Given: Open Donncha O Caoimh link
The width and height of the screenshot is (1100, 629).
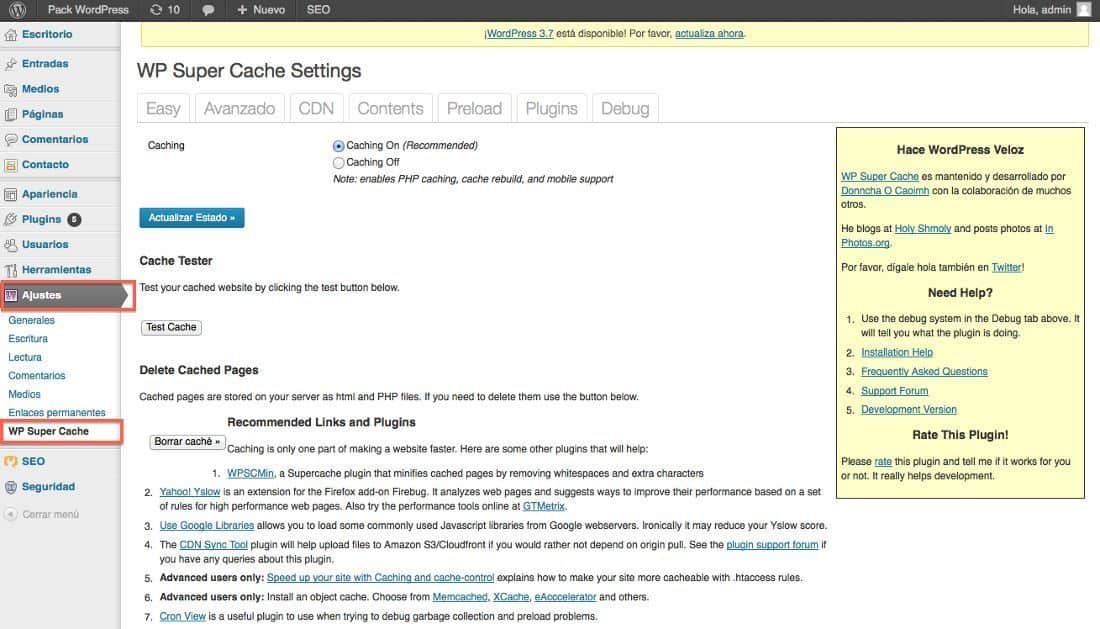Looking at the screenshot, I should click(x=885, y=191).
